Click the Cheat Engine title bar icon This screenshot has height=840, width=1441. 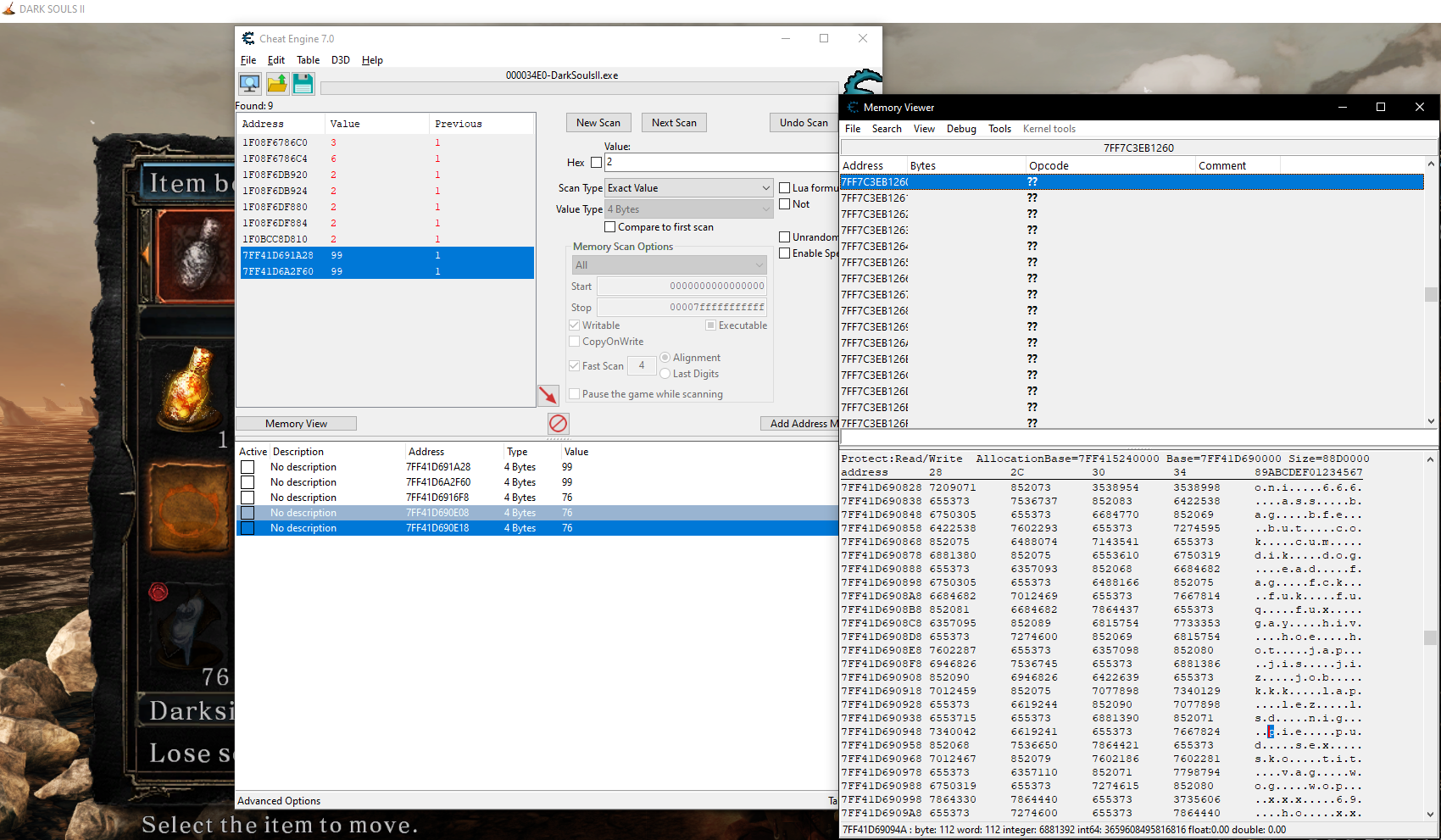point(248,39)
